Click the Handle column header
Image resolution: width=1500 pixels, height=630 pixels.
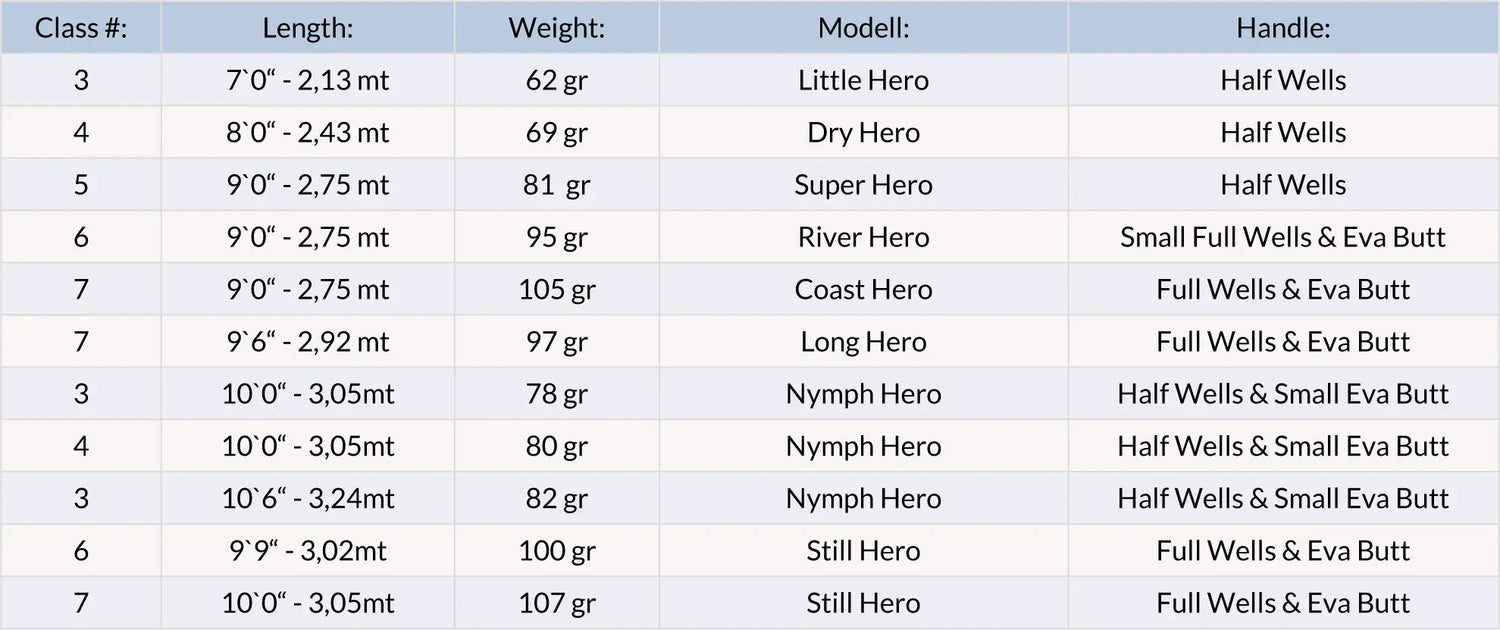click(1284, 28)
